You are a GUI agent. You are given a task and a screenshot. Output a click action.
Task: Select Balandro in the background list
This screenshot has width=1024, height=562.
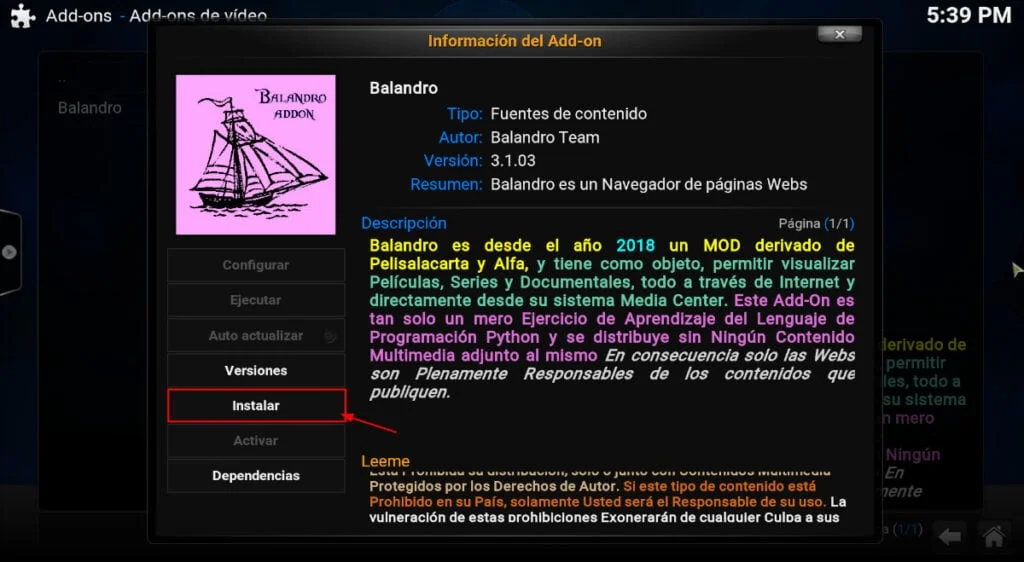(x=89, y=108)
